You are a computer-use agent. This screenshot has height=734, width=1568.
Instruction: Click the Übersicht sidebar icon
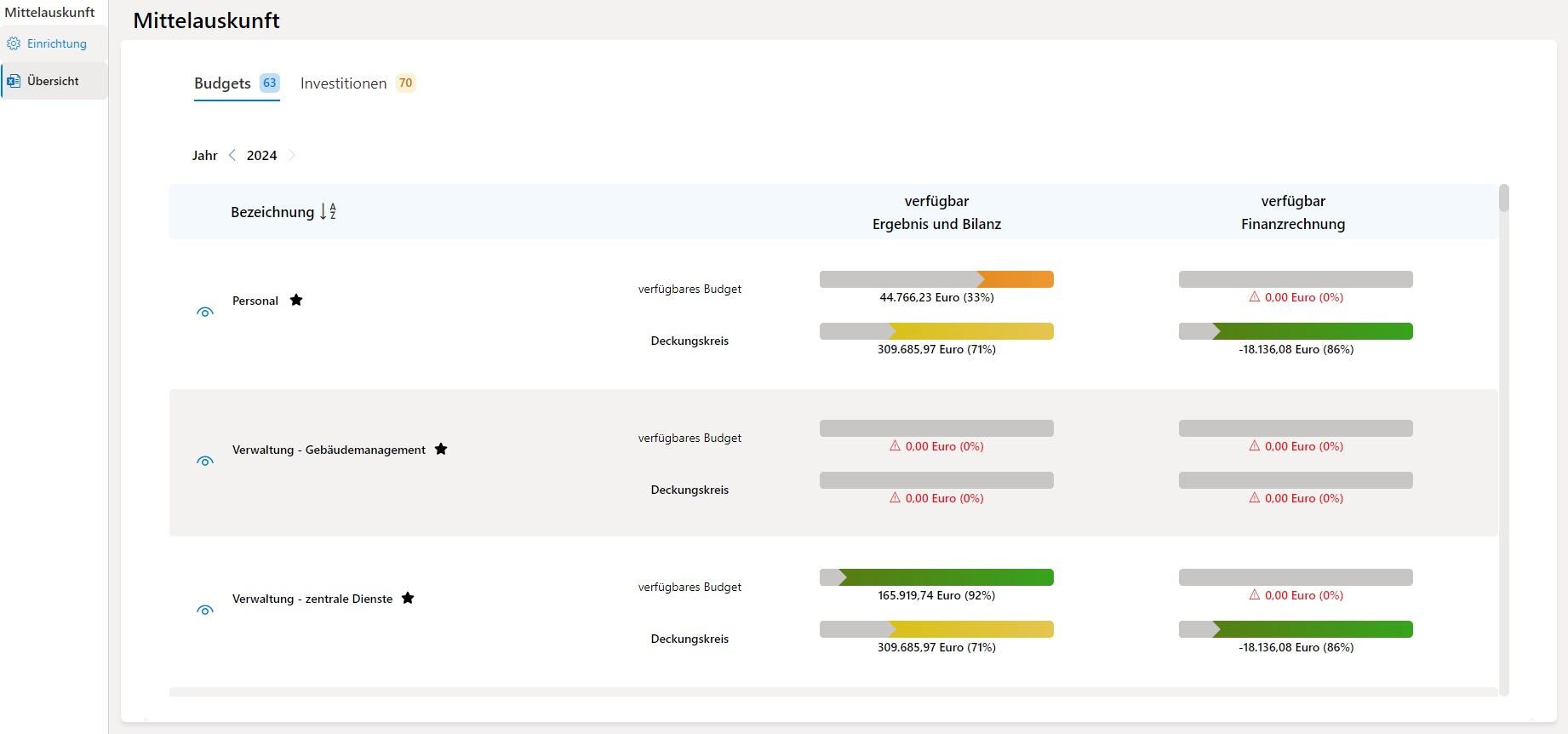[x=14, y=81]
